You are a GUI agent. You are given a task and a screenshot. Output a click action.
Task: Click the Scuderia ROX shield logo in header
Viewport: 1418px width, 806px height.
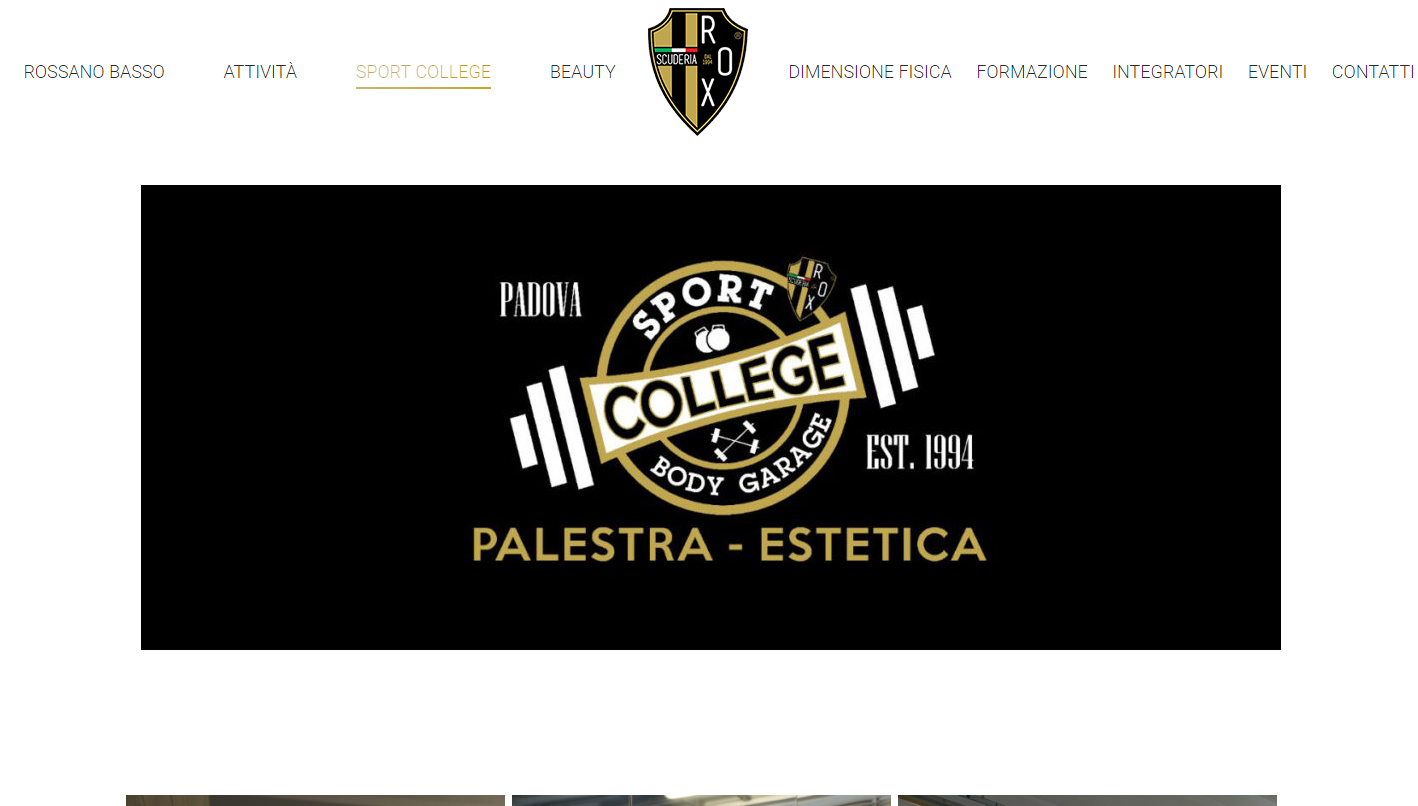[698, 71]
